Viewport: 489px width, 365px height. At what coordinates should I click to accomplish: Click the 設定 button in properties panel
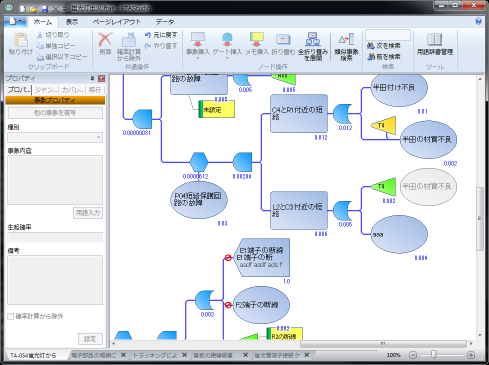pos(90,339)
